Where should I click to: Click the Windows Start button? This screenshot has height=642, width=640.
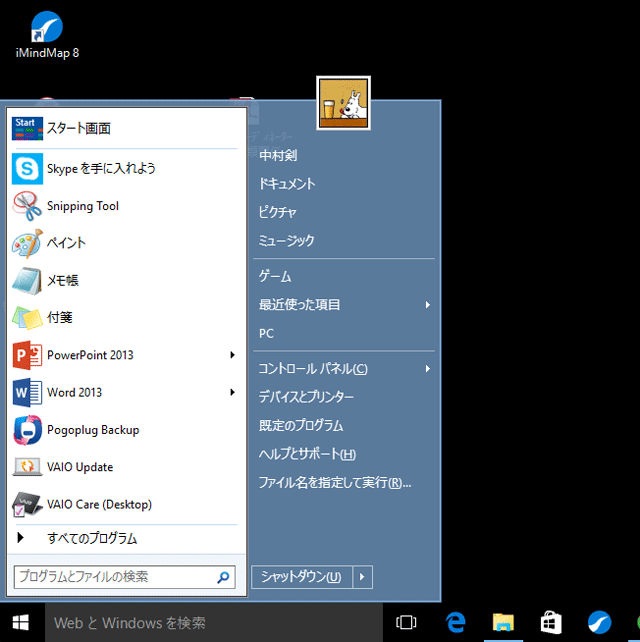tap(21, 623)
